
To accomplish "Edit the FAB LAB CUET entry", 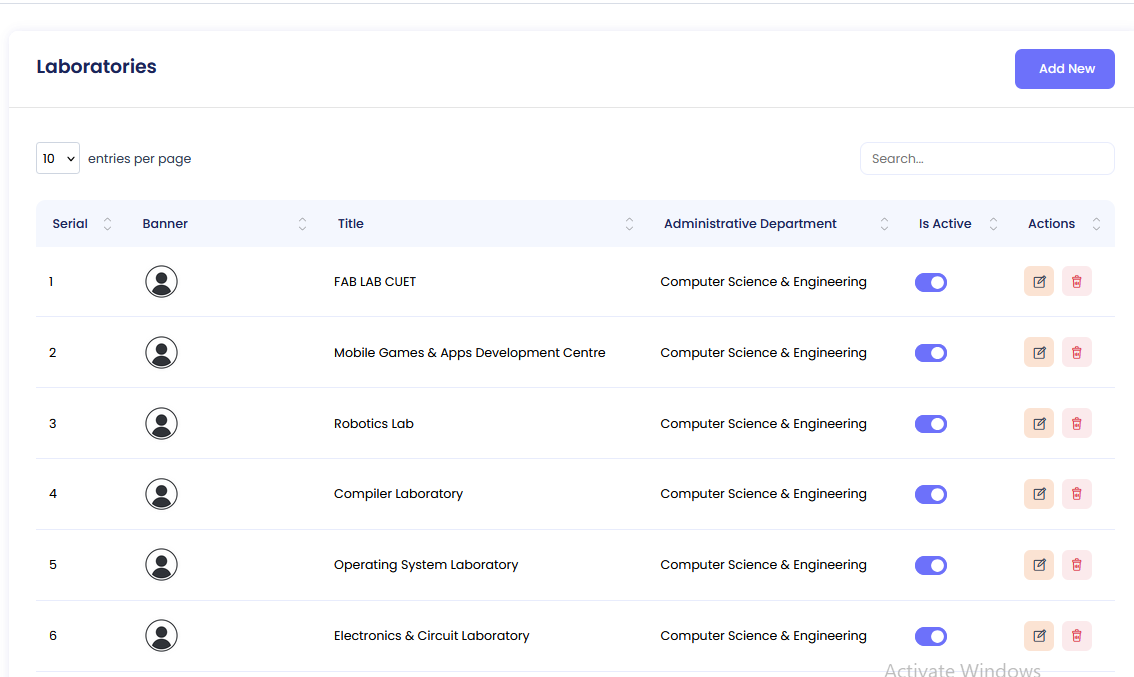I will [1039, 282].
